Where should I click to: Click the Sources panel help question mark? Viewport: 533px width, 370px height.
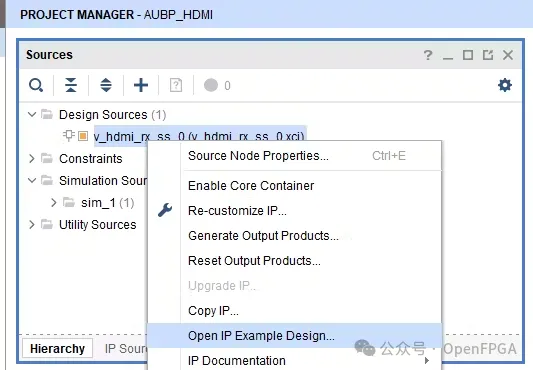428,55
